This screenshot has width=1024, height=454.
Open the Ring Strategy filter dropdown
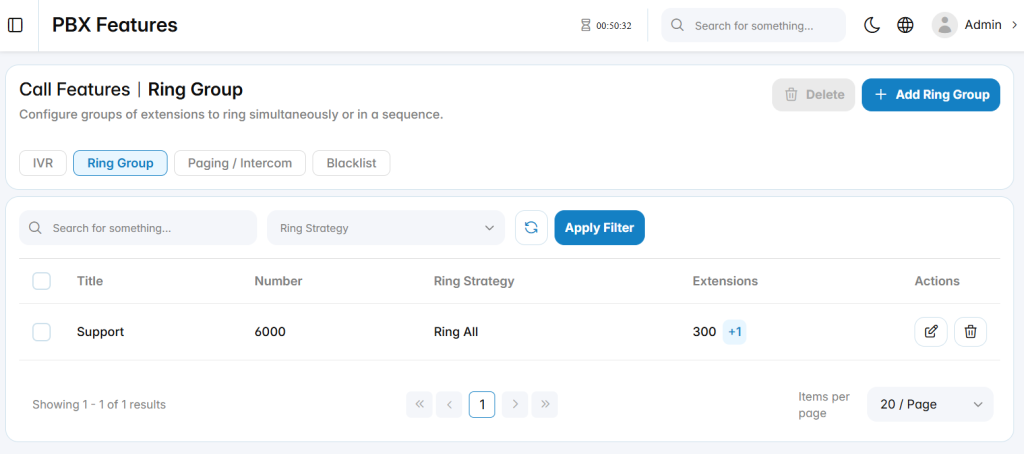pos(386,228)
